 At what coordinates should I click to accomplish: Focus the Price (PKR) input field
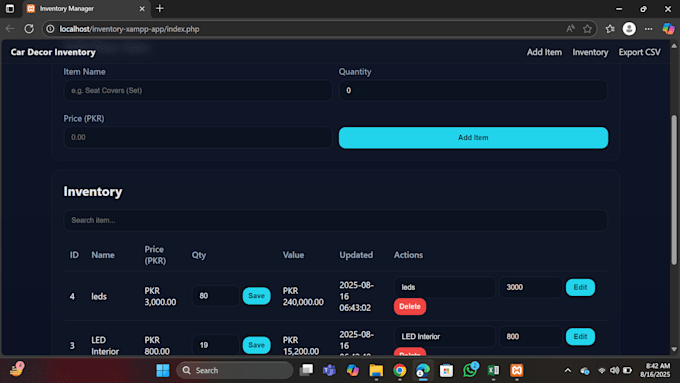tap(198, 137)
